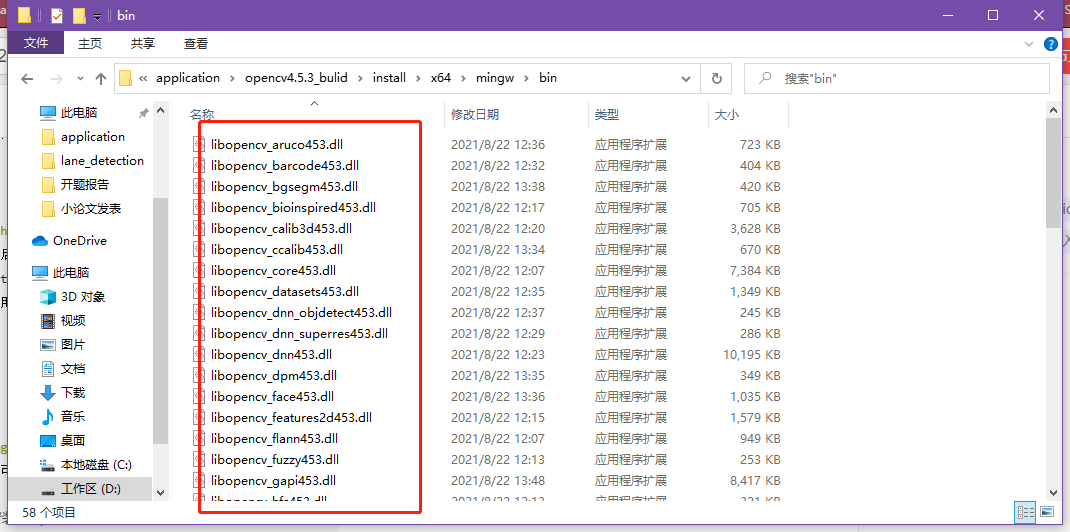Select file libopencv_calib3d453.dll
This screenshot has height=532, width=1070.
pos(281,228)
